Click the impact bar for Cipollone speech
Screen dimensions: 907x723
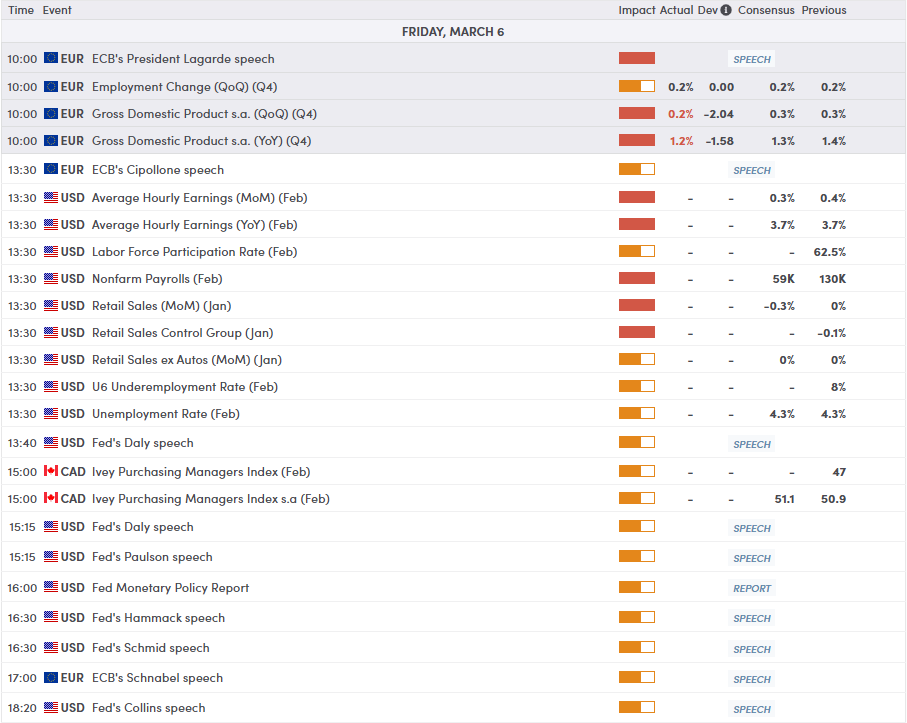click(x=637, y=169)
